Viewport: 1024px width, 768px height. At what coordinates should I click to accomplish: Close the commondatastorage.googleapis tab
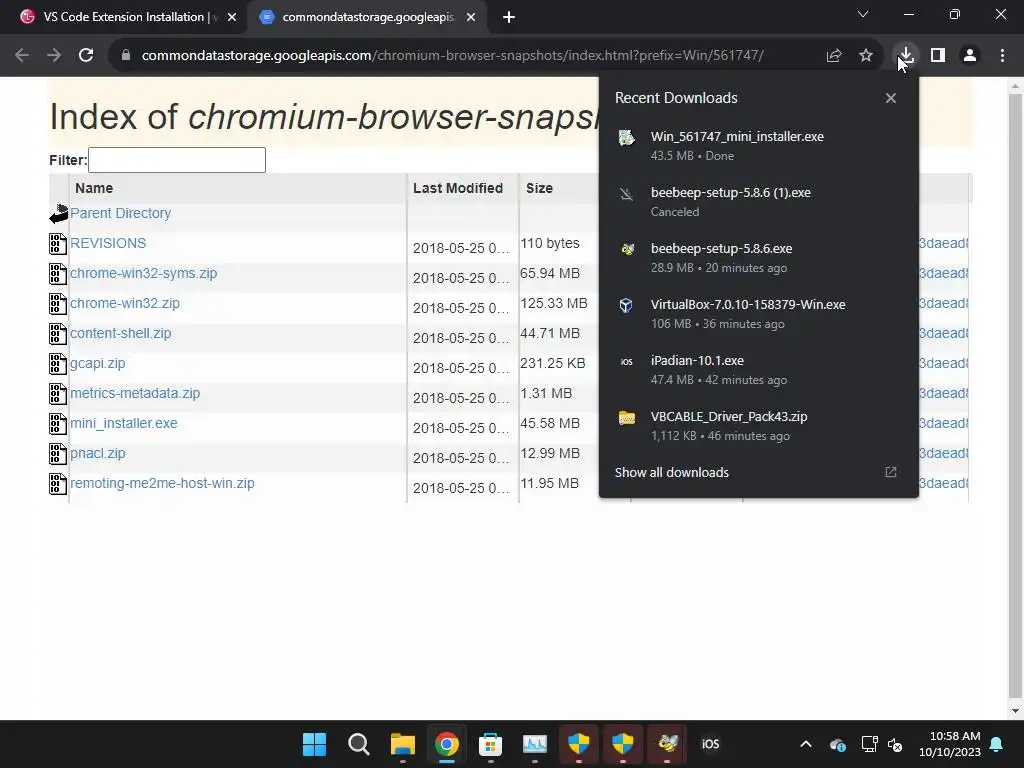pos(471,18)
